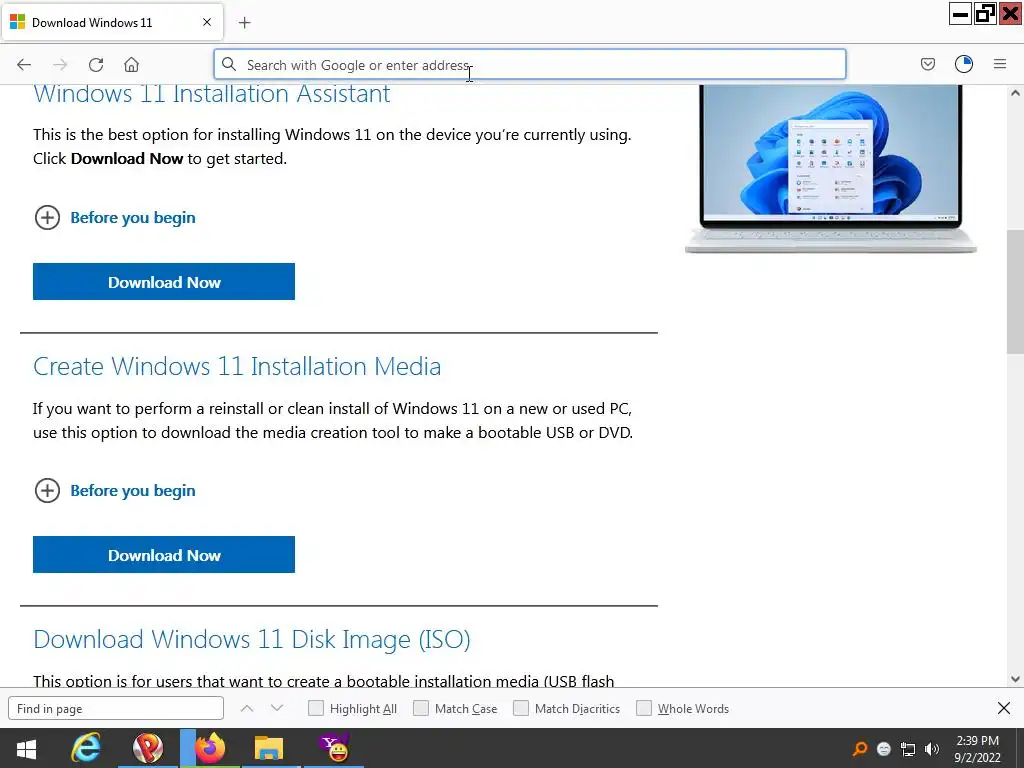Enable the Highlight All checkbox
The image size is (1024, 768).
coord(315,709)
